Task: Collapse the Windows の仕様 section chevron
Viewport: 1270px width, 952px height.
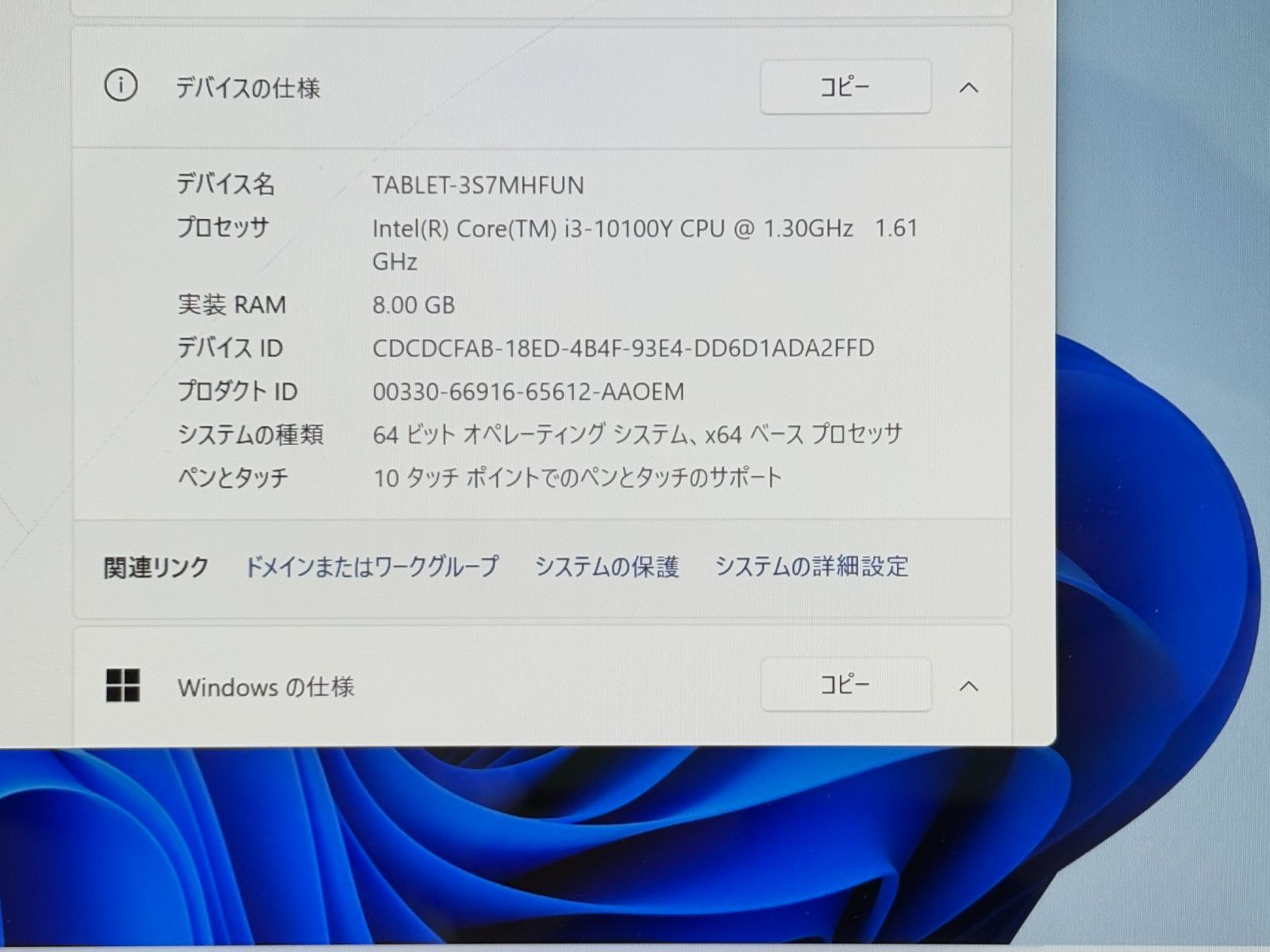Action: 968,685
